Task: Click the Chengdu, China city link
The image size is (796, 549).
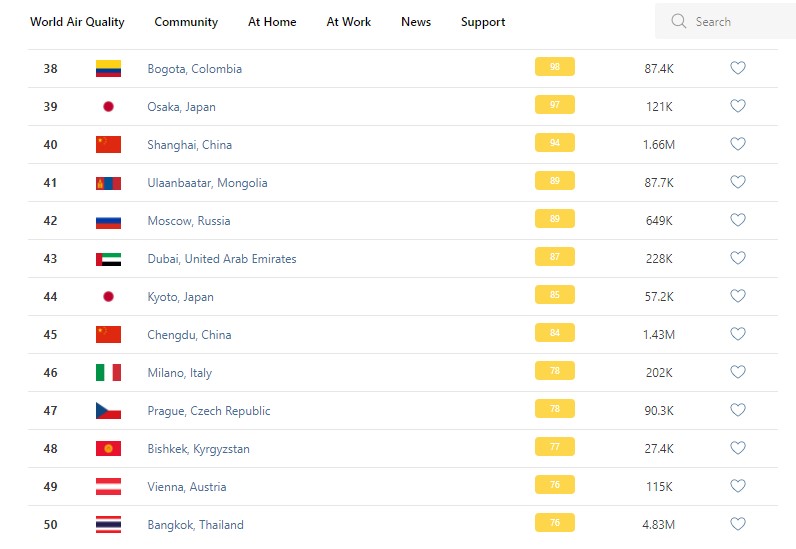Action: pyautogui.click(x=189, y=335)
